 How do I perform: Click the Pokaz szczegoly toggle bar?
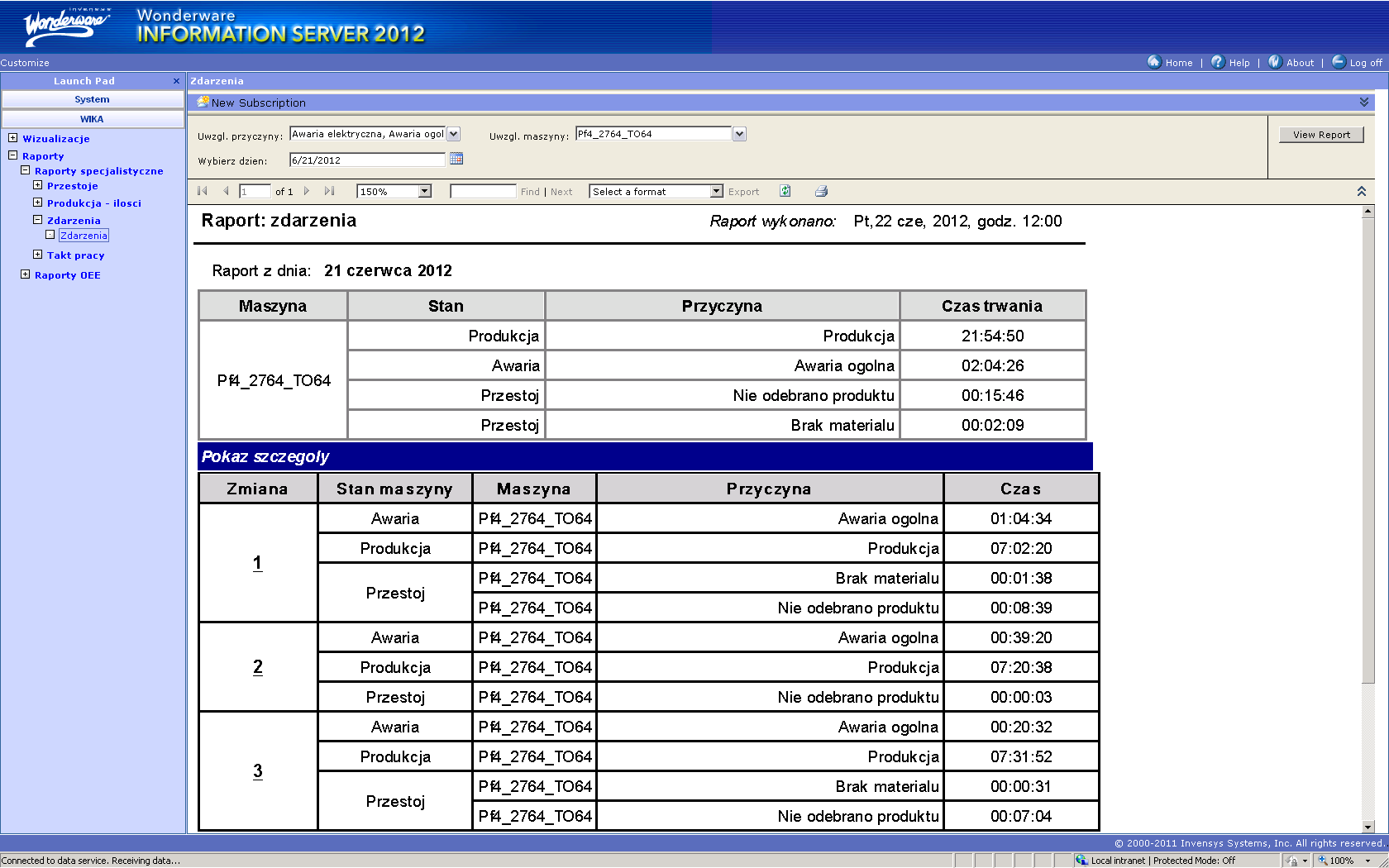[645, 456]
